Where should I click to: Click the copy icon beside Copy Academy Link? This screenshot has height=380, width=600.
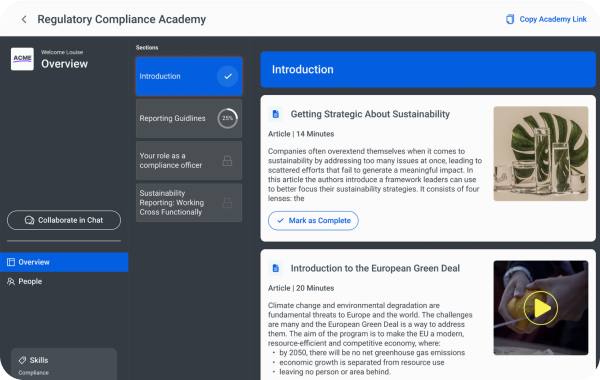pos(510,19)
